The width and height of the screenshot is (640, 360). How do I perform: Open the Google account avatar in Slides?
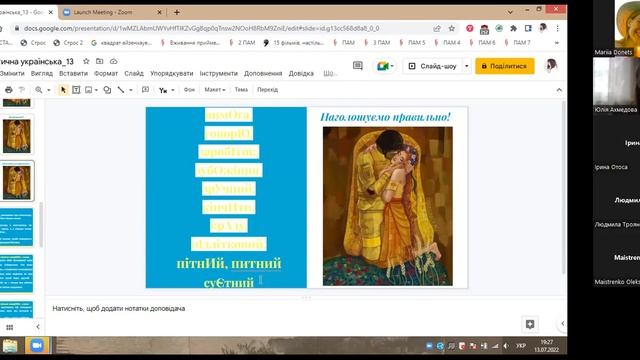pyautogui.click(x=551, y=66)
